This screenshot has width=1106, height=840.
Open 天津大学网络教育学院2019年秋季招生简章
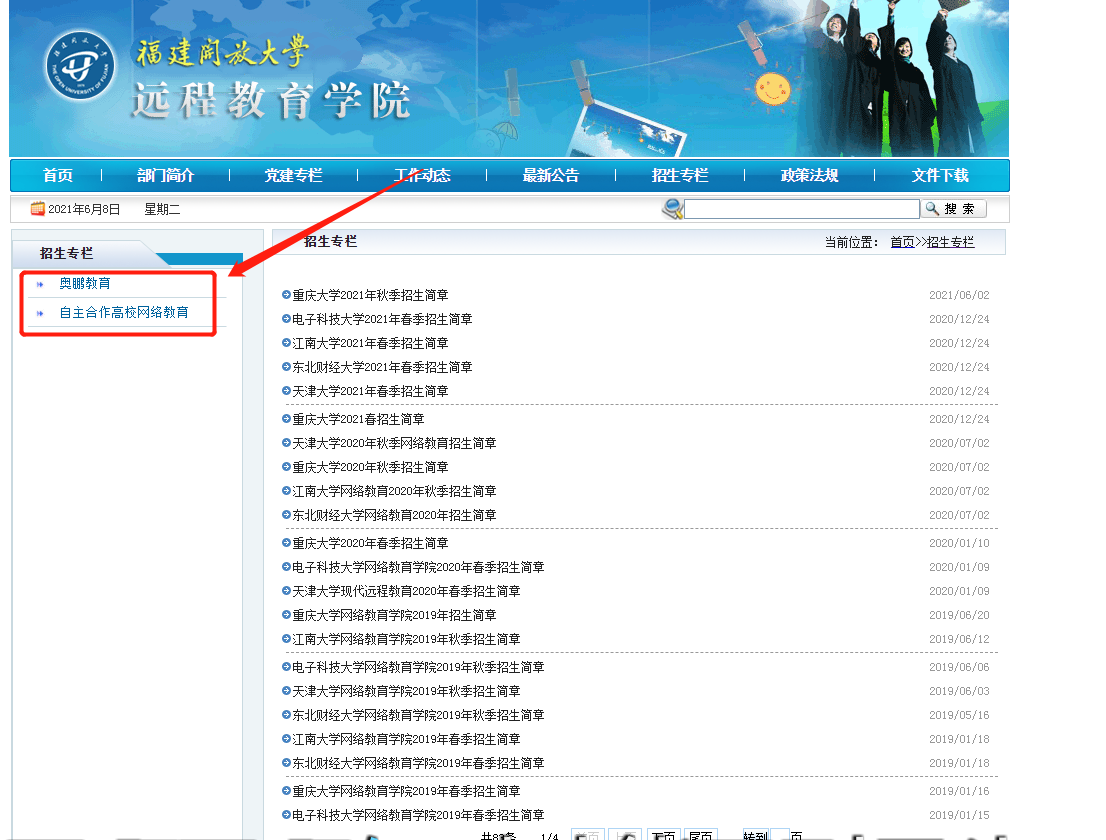pos(406,691)
